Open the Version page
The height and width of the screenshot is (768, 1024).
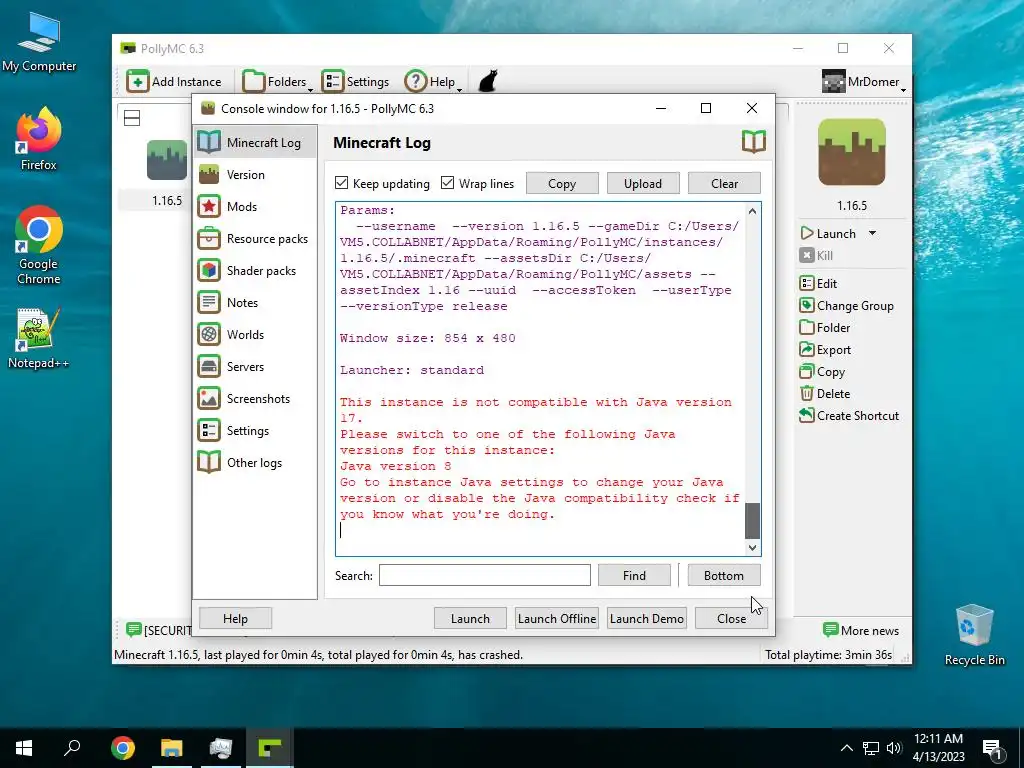[255, 174]
